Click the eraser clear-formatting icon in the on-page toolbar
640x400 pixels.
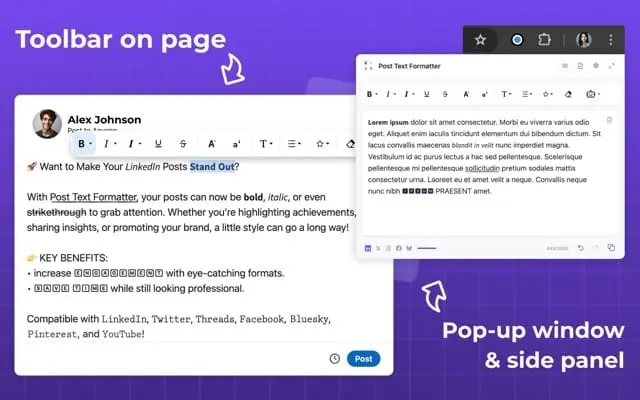point(350,144)
